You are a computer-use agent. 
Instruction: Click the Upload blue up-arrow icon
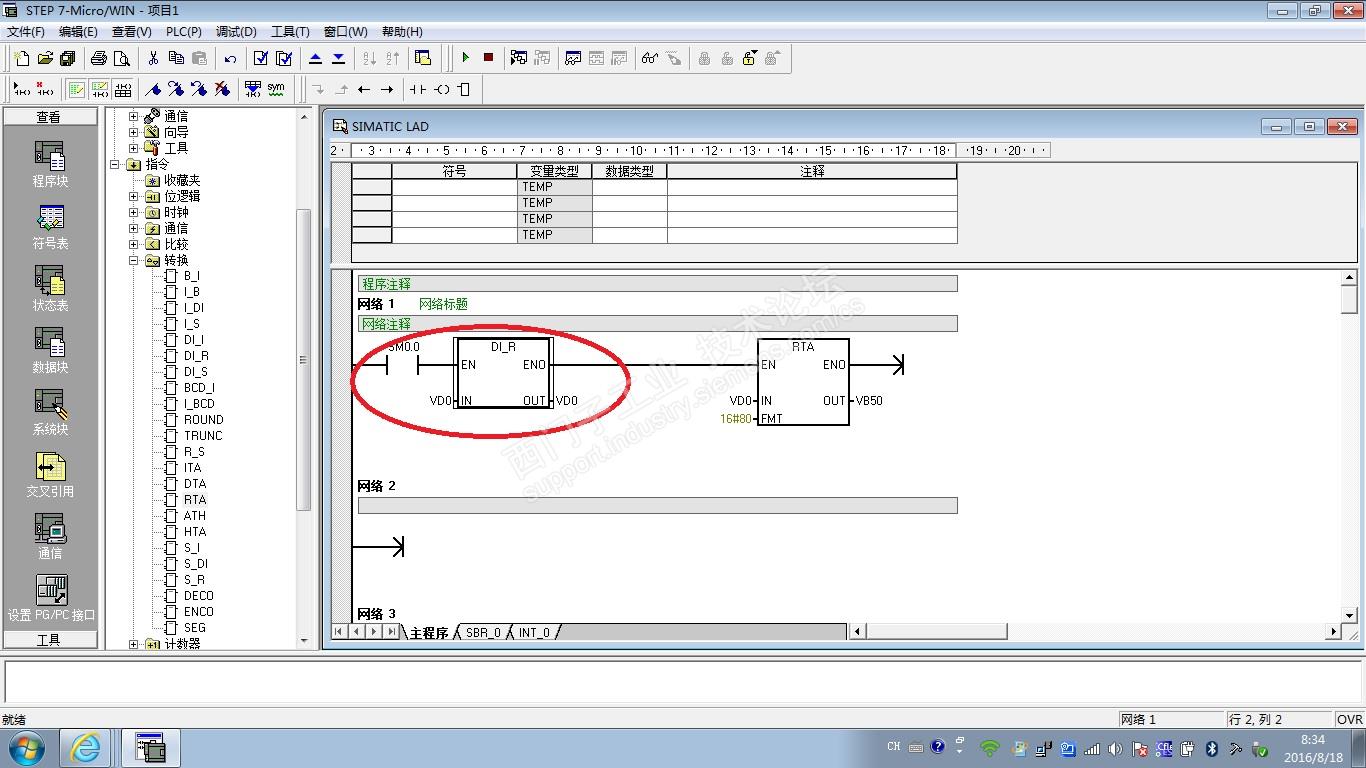315,58
